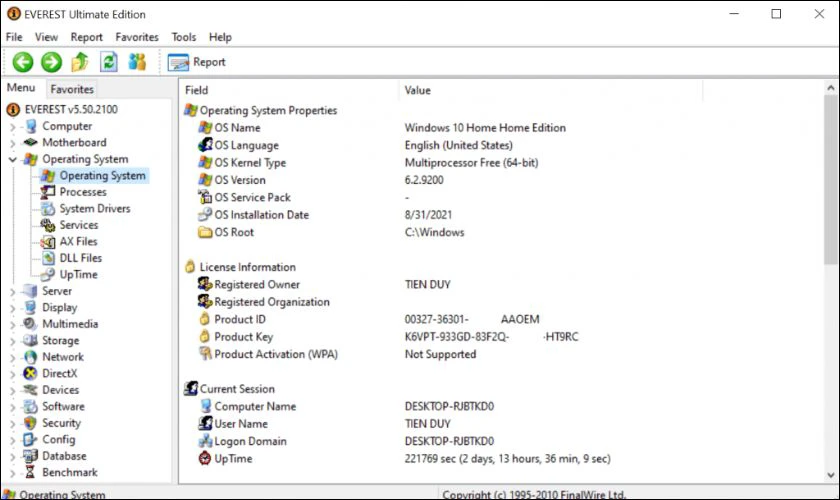Click the scrollbar down arrow

[830, 475]
